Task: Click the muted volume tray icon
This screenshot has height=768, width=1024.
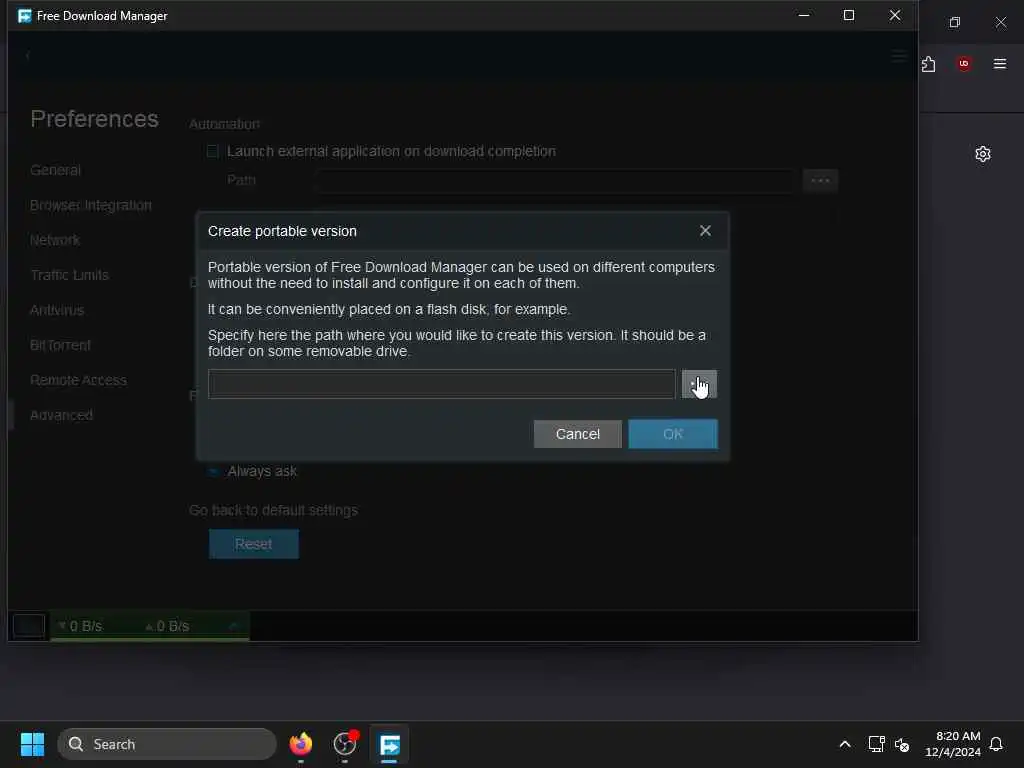Action: tap(903, 744)
